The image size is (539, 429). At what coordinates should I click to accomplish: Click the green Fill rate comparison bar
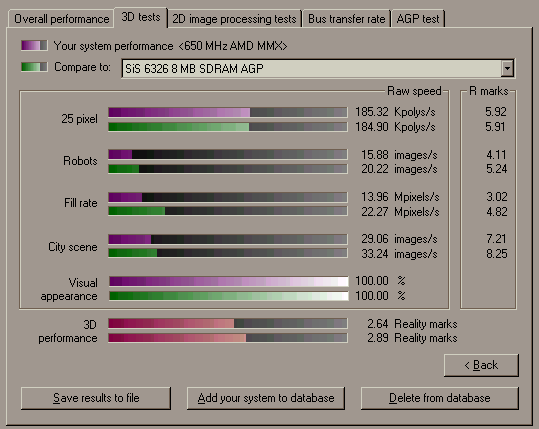tap(228, 211)
